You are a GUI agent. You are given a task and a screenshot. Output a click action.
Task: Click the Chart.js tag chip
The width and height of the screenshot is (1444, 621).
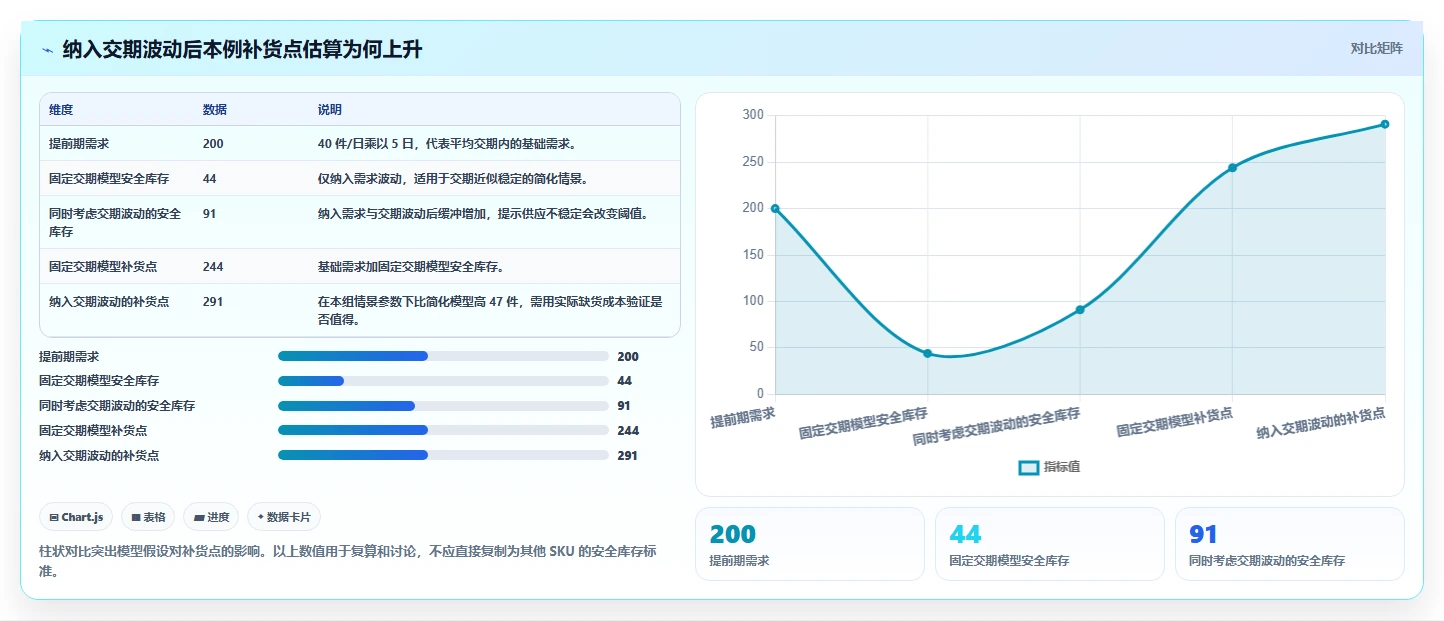(x=77, y=517)
